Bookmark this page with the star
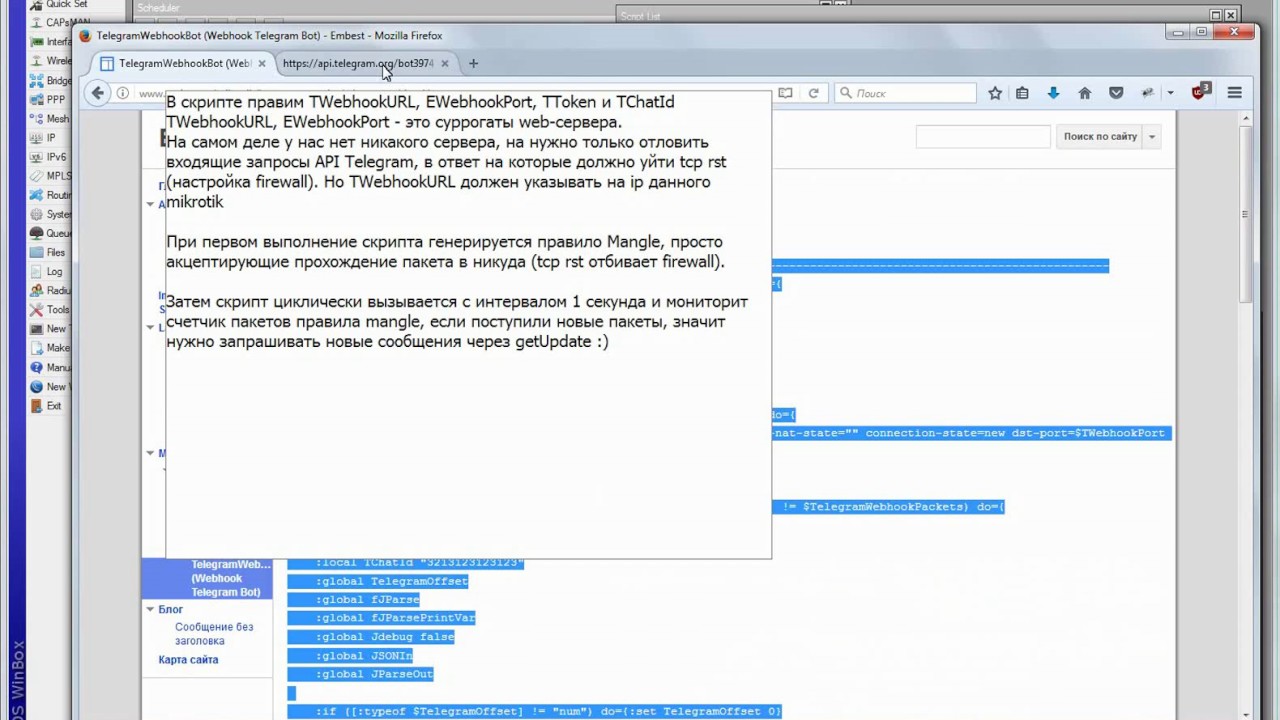Screen dimensions: 1280x720 pyautogui.click(x=995, y=93)
